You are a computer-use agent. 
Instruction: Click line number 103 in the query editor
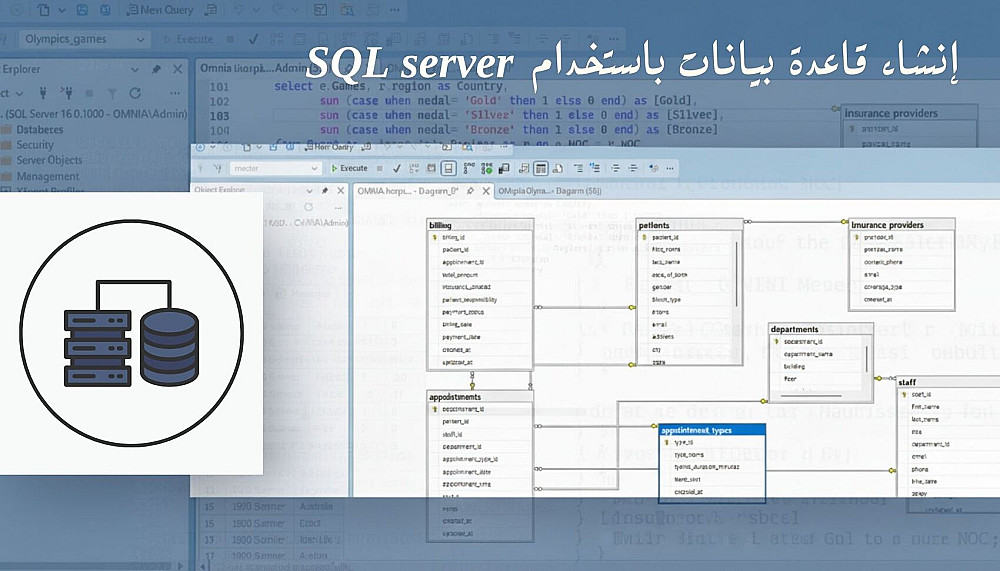click(219, 116)
